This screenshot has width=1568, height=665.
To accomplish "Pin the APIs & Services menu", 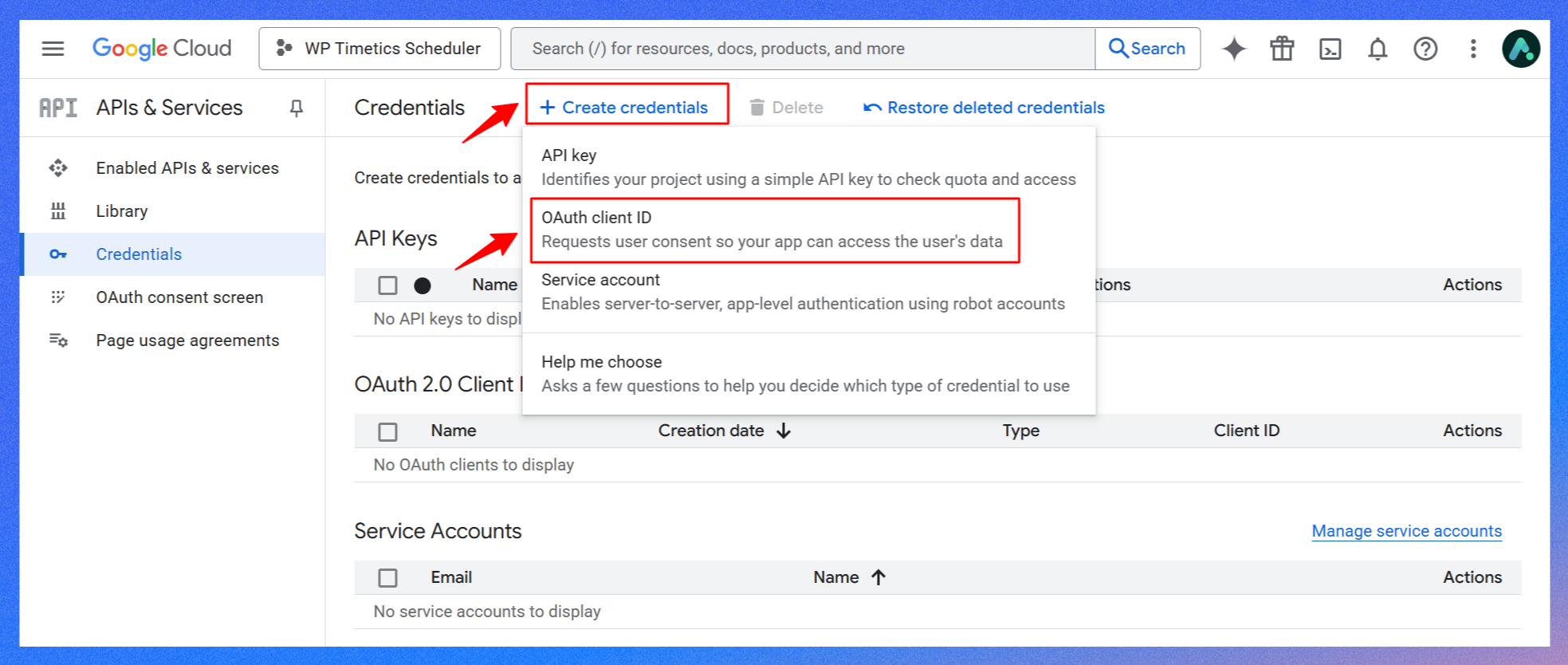I will 297,108.
